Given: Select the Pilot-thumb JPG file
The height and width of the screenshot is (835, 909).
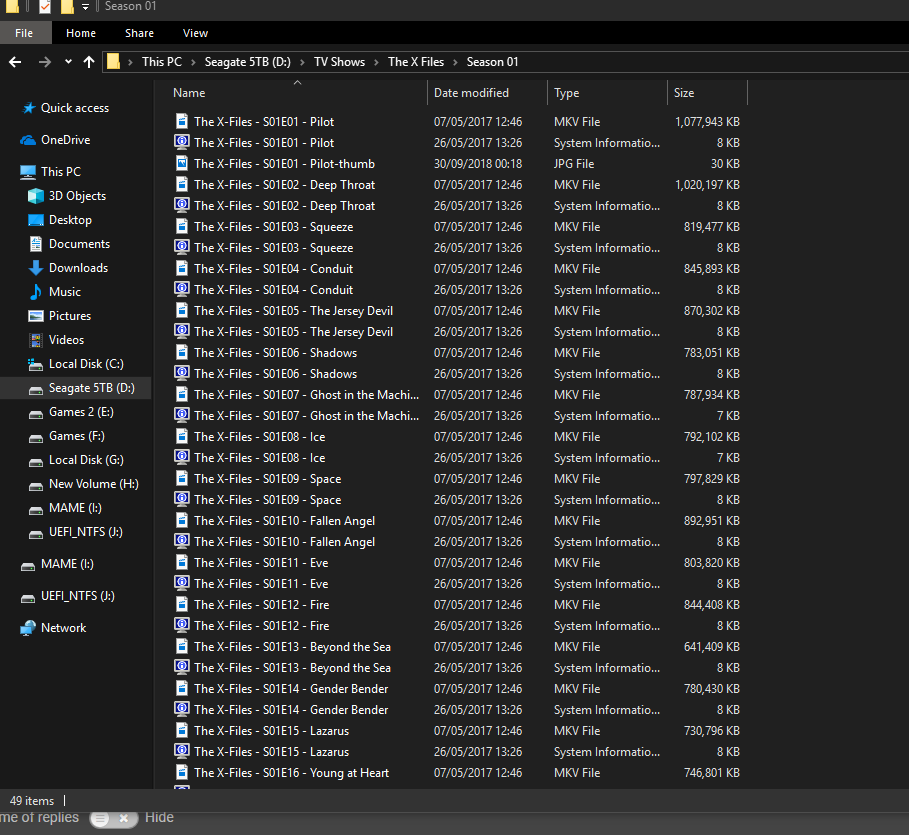Looking at the screenshot, I should point(264,164).
